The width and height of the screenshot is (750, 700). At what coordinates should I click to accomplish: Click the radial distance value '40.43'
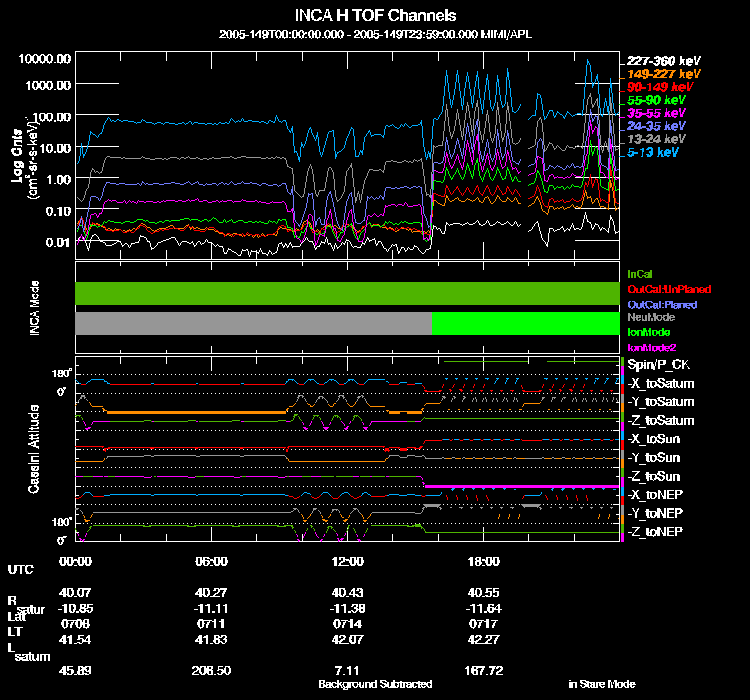347,592
